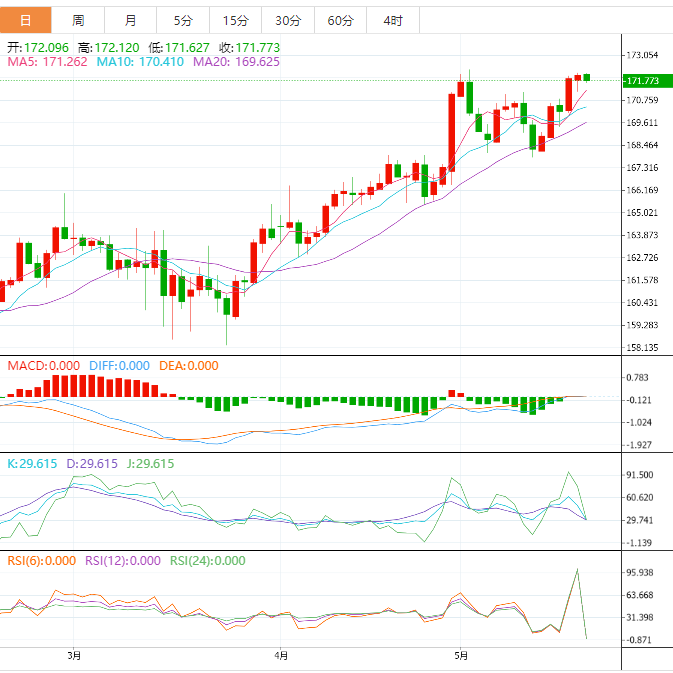Click the 5月 marker on time axis
This screenshot has width=673, height=673.
(460, 656)
